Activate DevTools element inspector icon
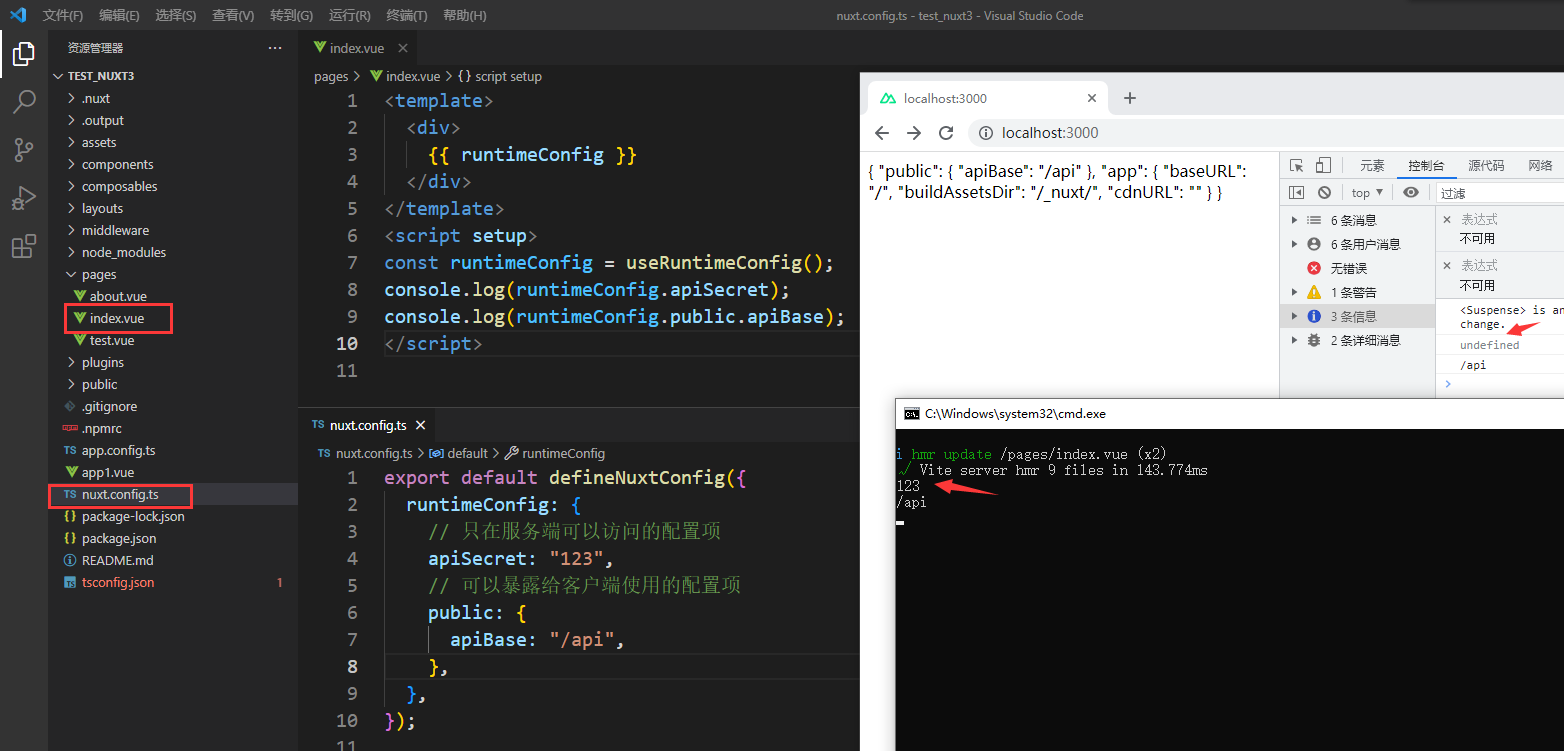Viewport: 1564px width, 751px height. 1297,166
